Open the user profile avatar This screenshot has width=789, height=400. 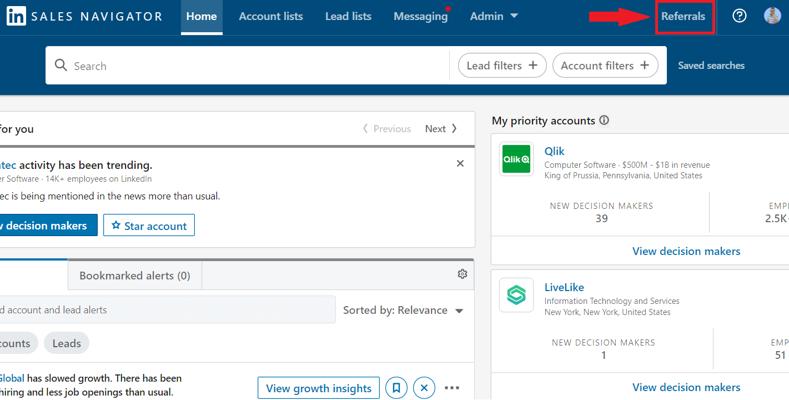[x=772, y=16]
